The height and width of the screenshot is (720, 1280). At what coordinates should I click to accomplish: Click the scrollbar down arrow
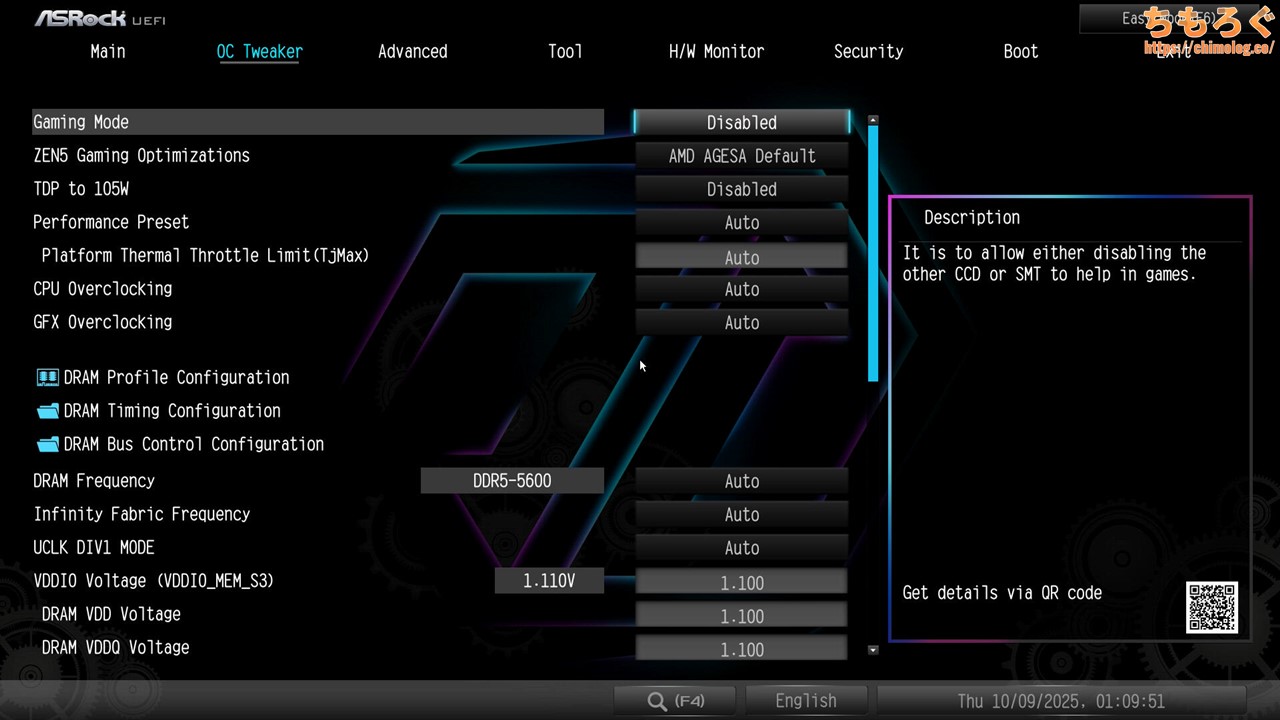tap(873, 650)
